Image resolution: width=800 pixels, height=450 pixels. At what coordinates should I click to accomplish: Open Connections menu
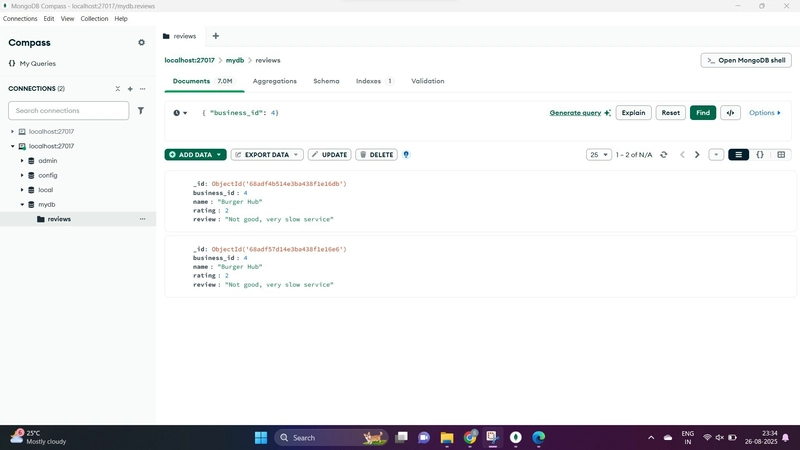[x=20, y=18]
